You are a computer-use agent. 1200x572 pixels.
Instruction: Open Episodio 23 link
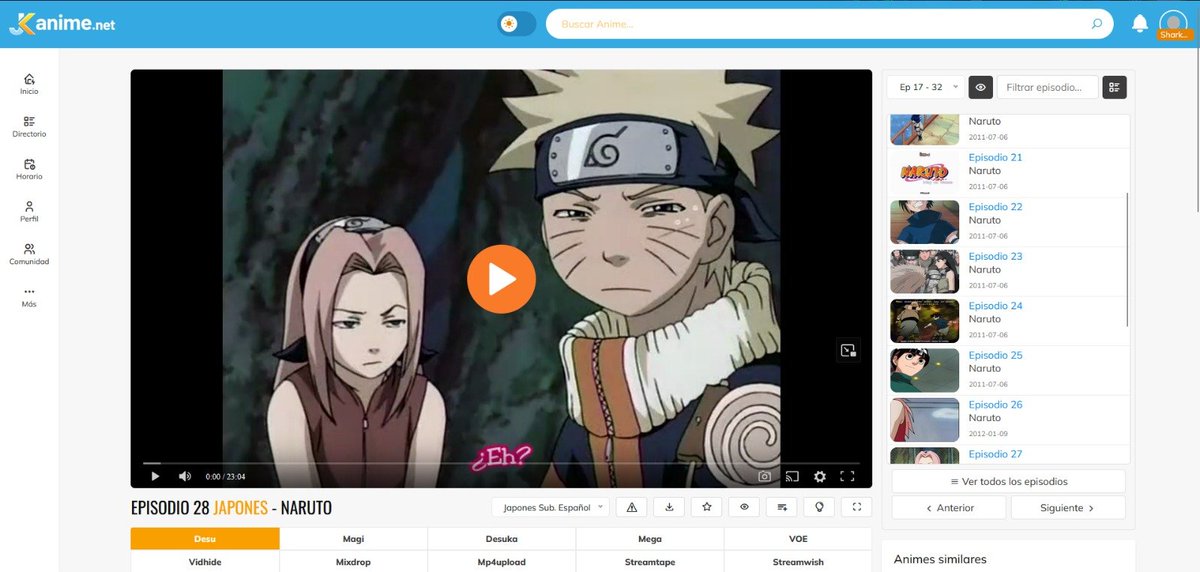point(995,256)
